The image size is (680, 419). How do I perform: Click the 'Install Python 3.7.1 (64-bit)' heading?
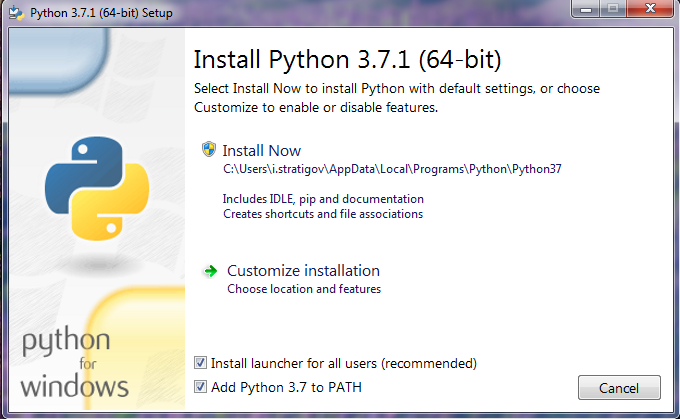[347, 59]
